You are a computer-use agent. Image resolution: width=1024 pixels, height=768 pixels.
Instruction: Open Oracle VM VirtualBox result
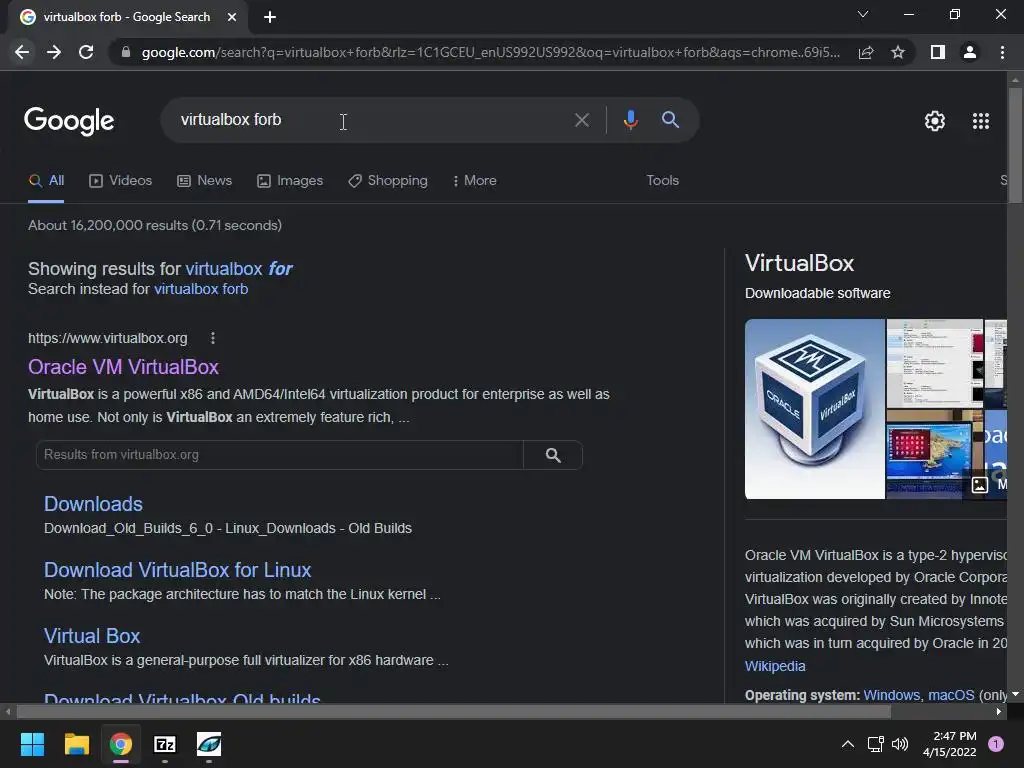point(123,366)
